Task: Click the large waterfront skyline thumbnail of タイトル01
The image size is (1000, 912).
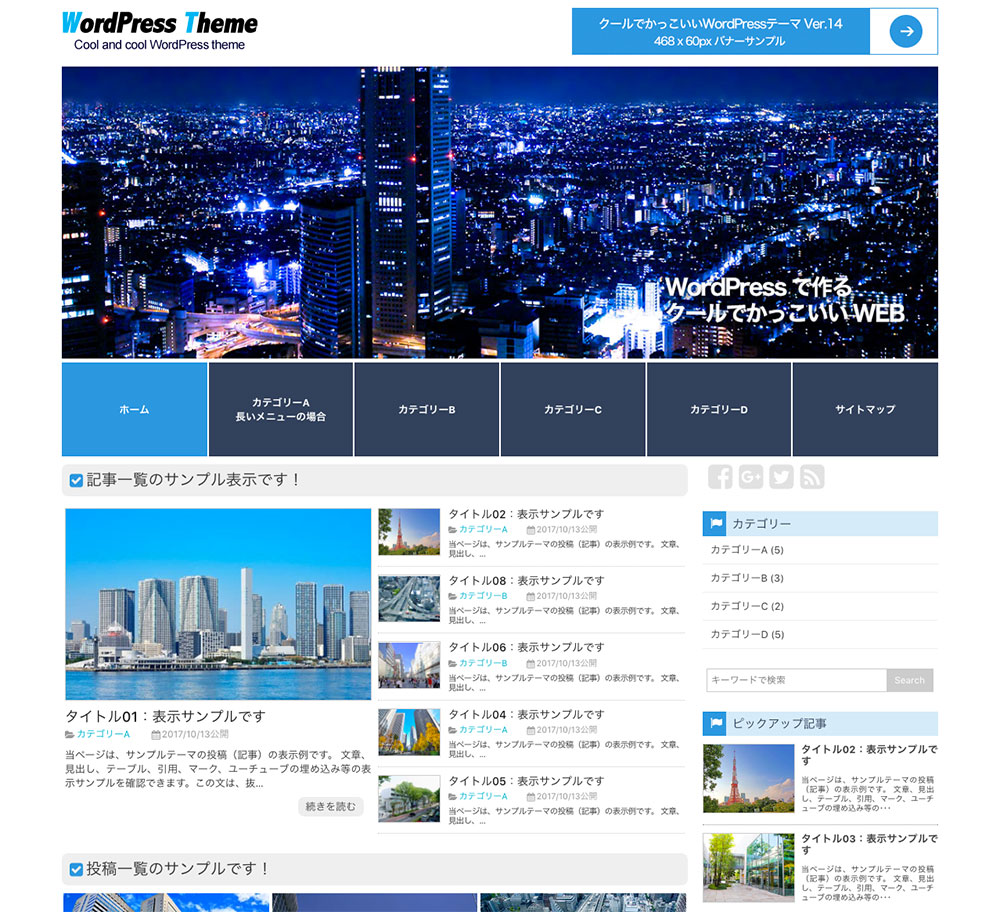Action: (x=218, y=604)
